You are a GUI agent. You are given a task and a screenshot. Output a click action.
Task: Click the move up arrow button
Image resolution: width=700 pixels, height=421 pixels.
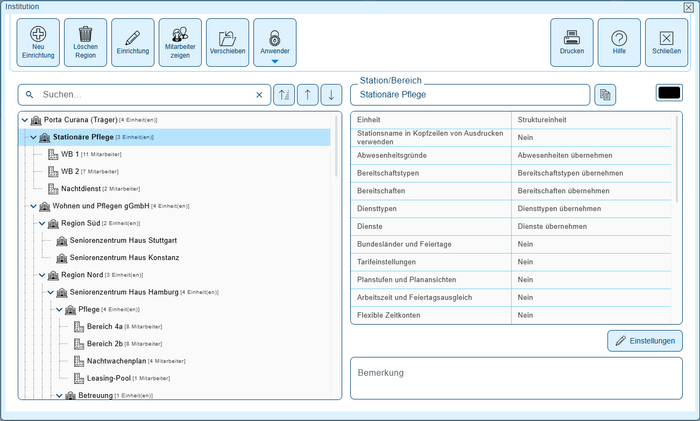tap(308, 95)
